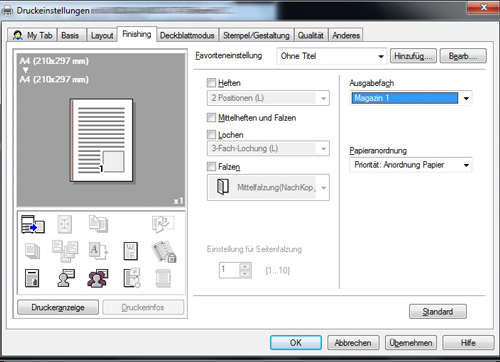Check the Lochen option
500x362 pixels.
point(211,135)
